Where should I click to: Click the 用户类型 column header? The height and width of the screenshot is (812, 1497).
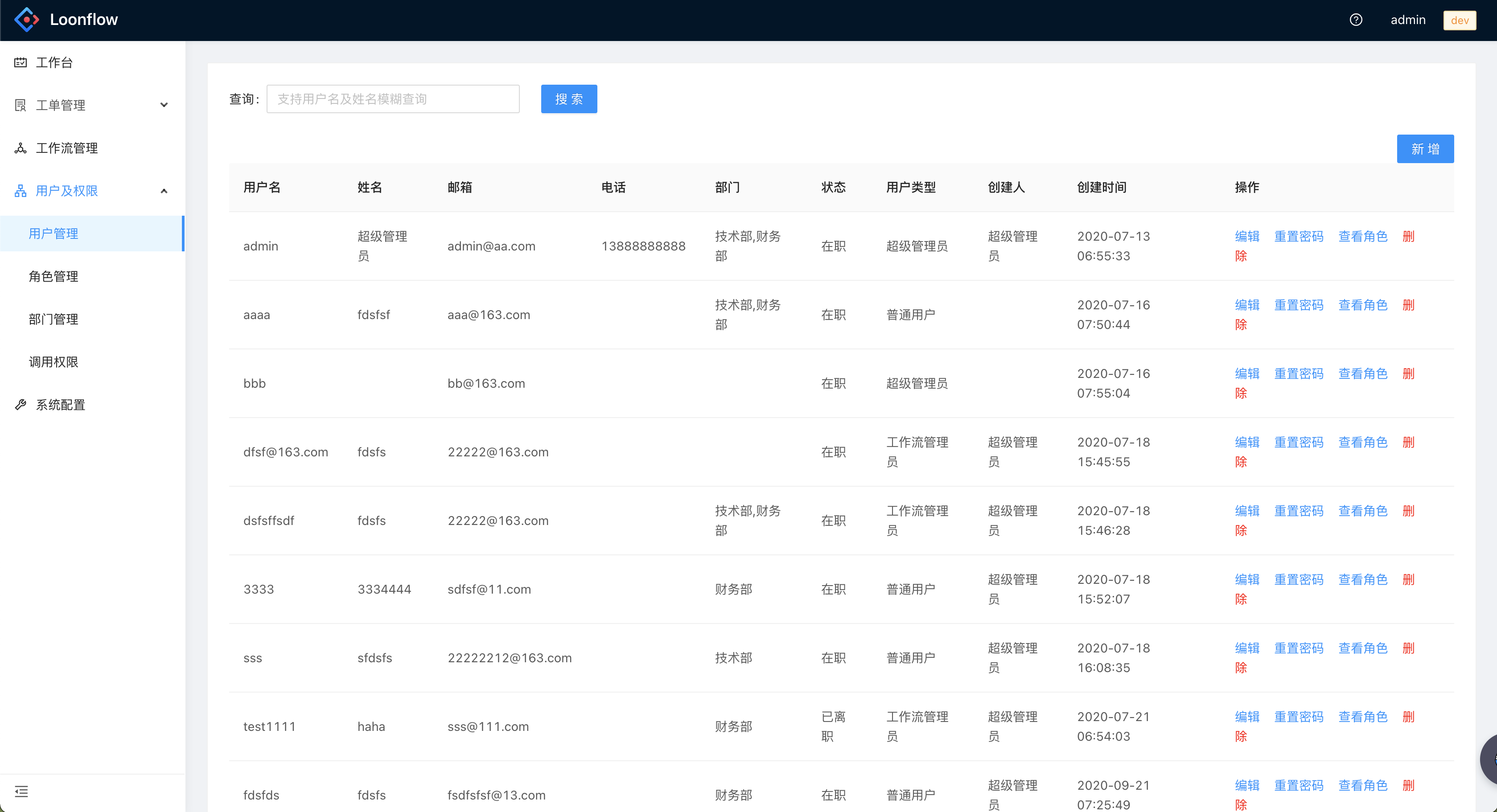pos(911,187)
